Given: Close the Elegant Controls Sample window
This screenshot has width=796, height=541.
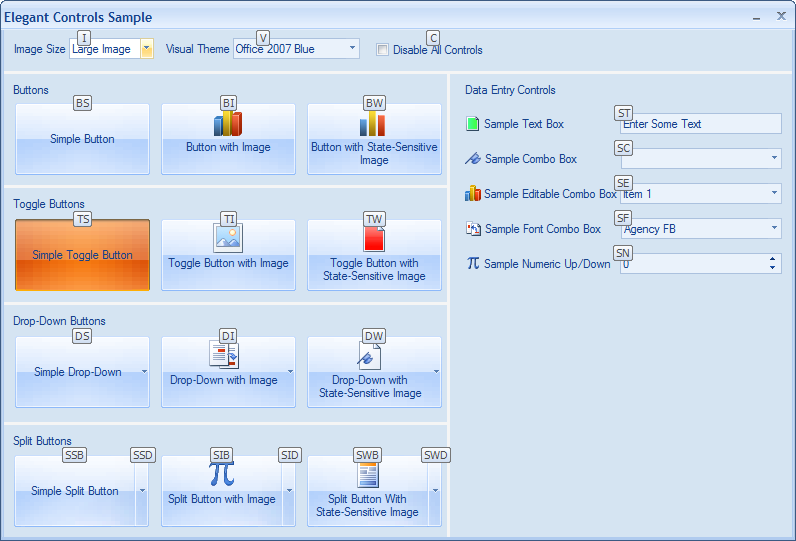Looking at the screenshot, I should tap(781, 16).
